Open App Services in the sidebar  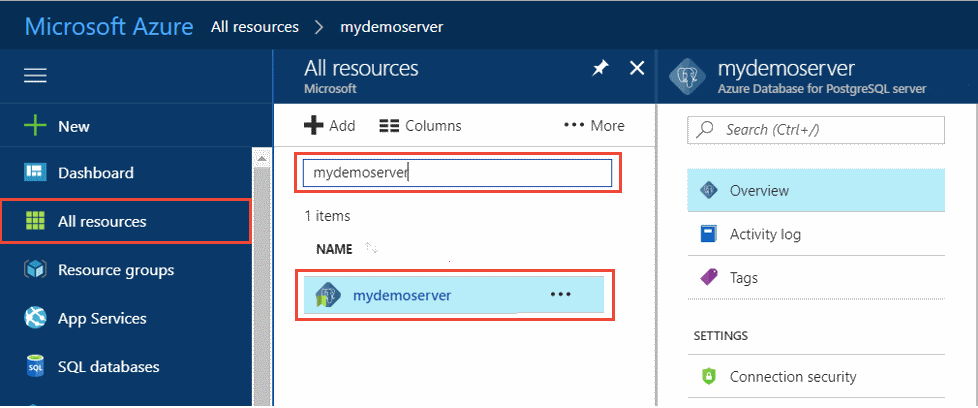[125, 318]
